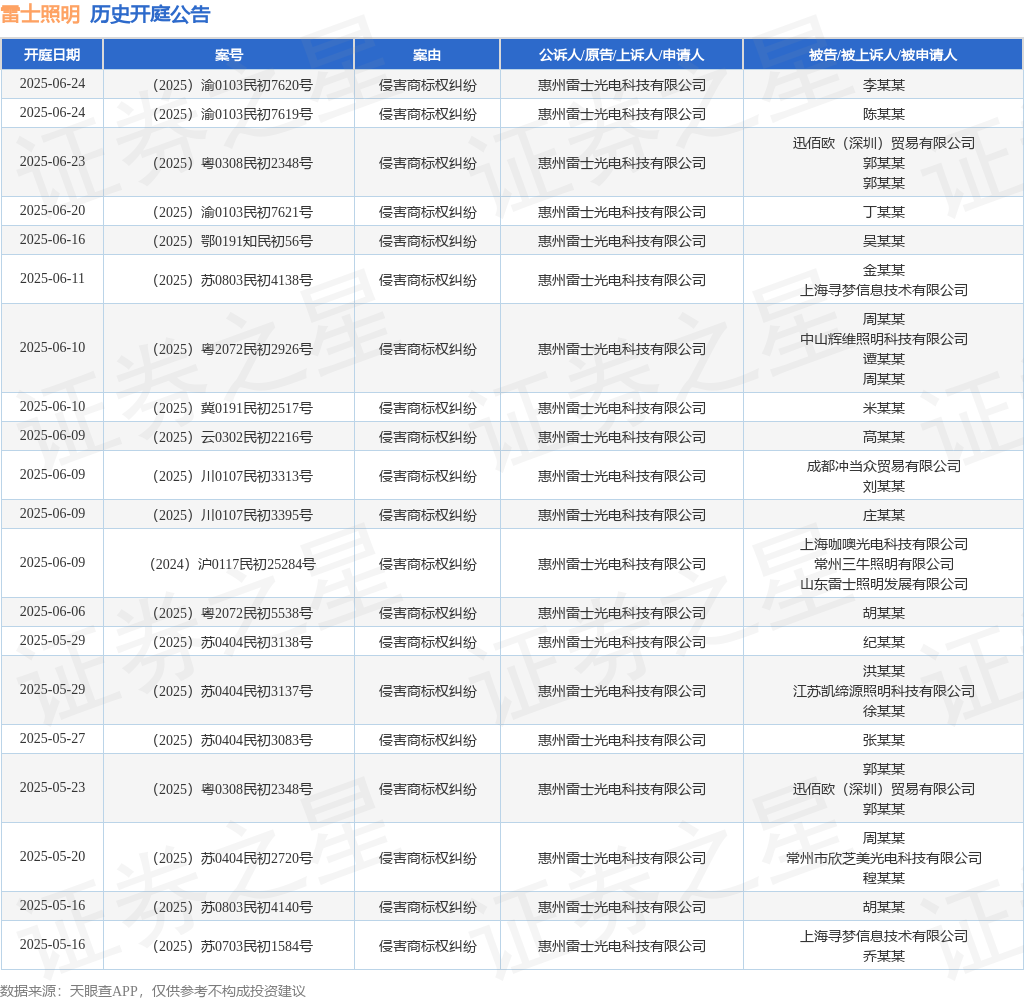Select defendant 吴某某
Viewport: 1024px width, 1000px height.
click(884, 241)
